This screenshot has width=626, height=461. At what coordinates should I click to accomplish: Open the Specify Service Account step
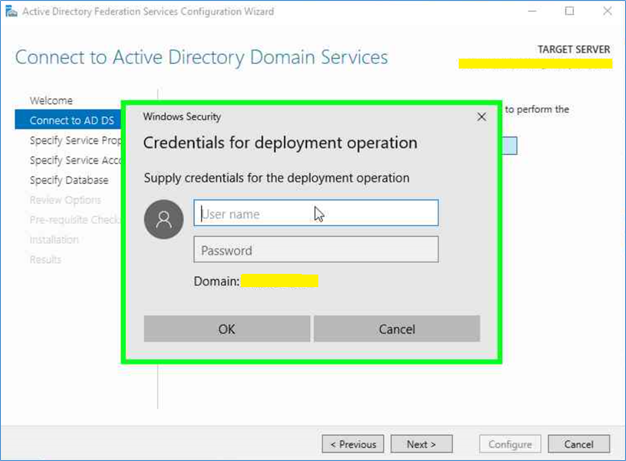click(75, 160)
